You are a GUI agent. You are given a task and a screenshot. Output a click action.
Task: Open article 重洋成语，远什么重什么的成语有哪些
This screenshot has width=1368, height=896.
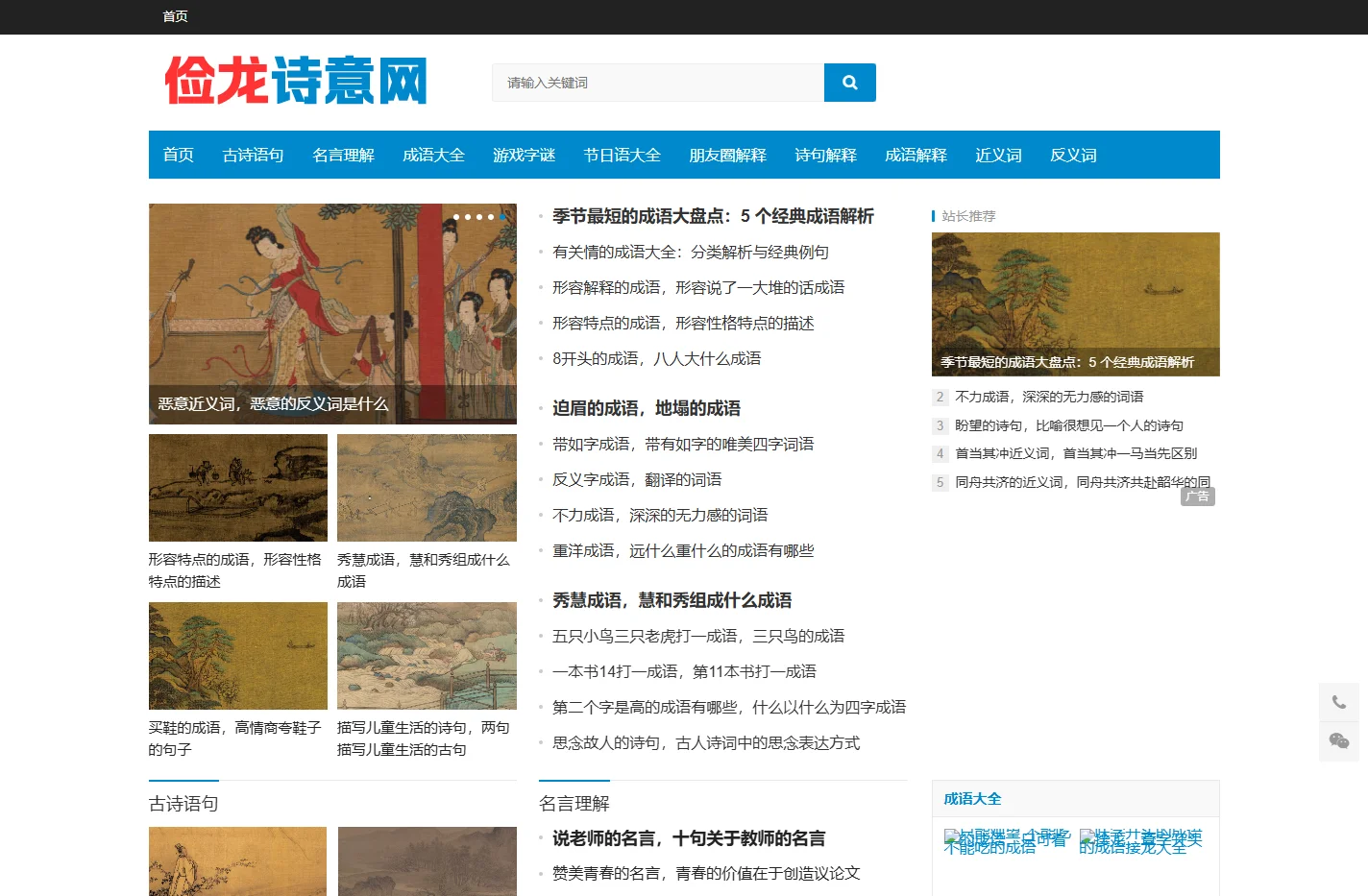(x=683, y=550)
